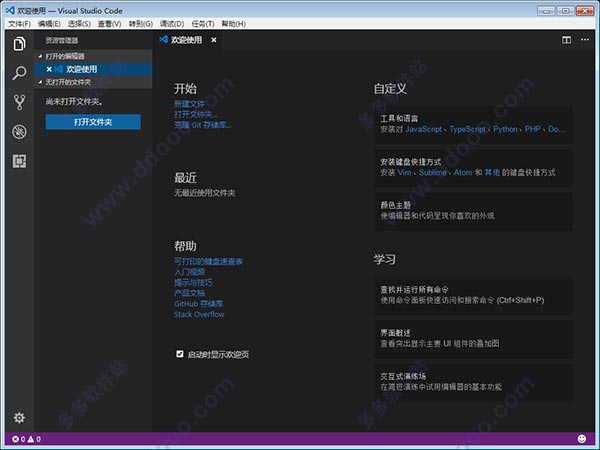
Task: Click the VS Code logo in title bar
Action: tap(10, 10)
